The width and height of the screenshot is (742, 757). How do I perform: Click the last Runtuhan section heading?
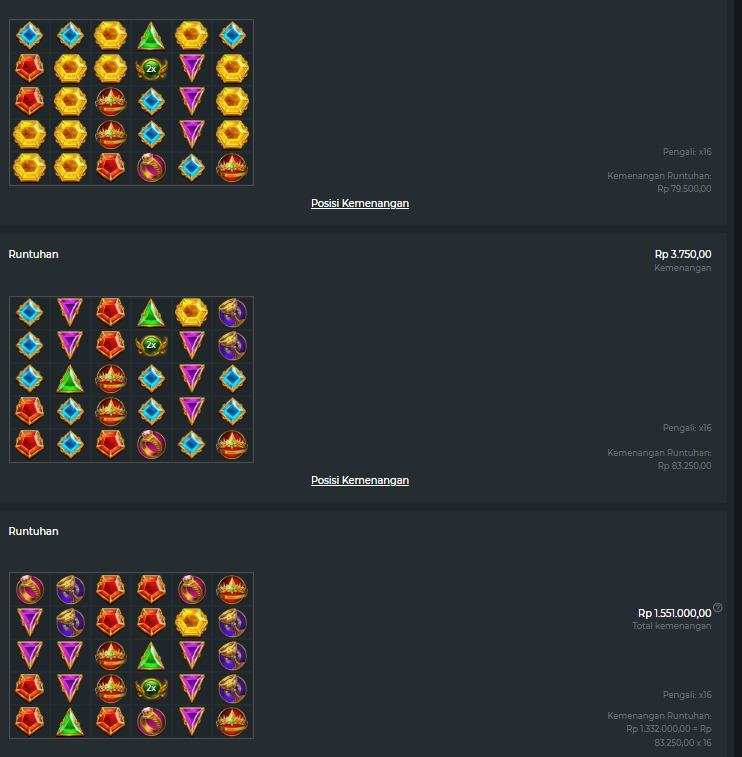click(x=33, y=531)
